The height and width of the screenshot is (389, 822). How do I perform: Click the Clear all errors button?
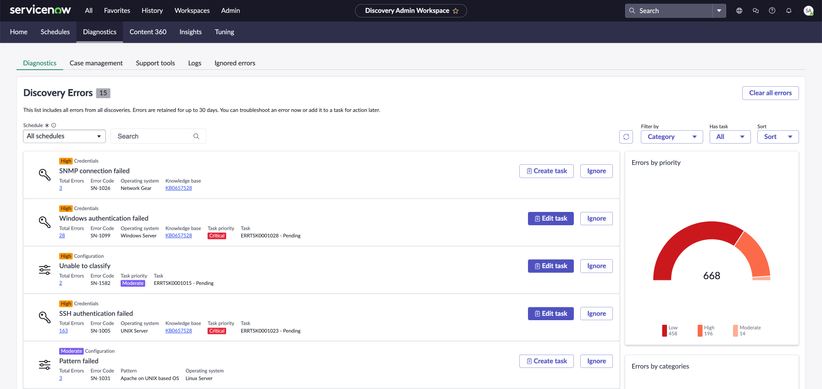770,93
